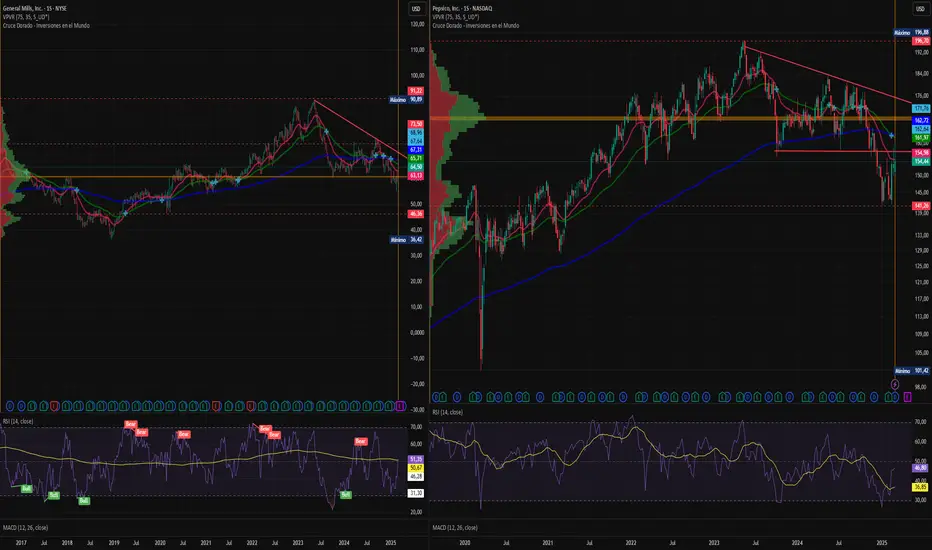Select VPVR indicator legend on General Mills chart
The image size is (932, 550).
[x=26, y=17]
